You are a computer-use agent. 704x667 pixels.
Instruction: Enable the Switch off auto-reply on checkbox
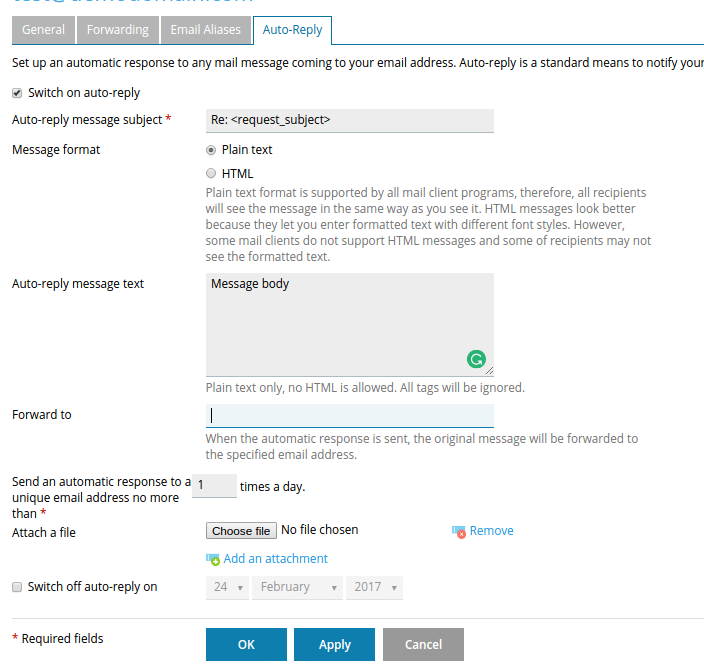click(17, 587)
